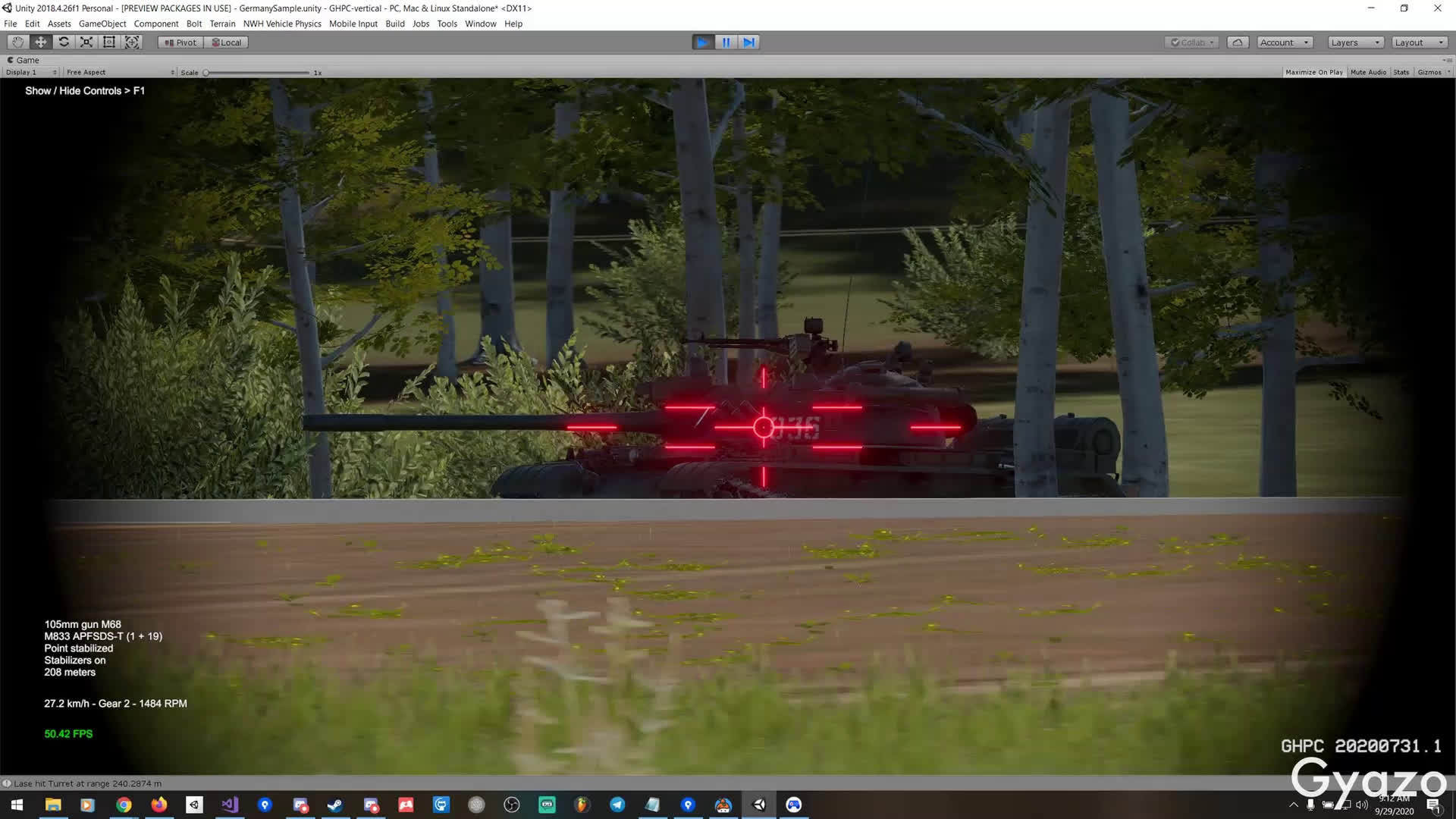1456x819 pixels.
Task: Open the GameObject menu
Action: click(x=102, y=24)
